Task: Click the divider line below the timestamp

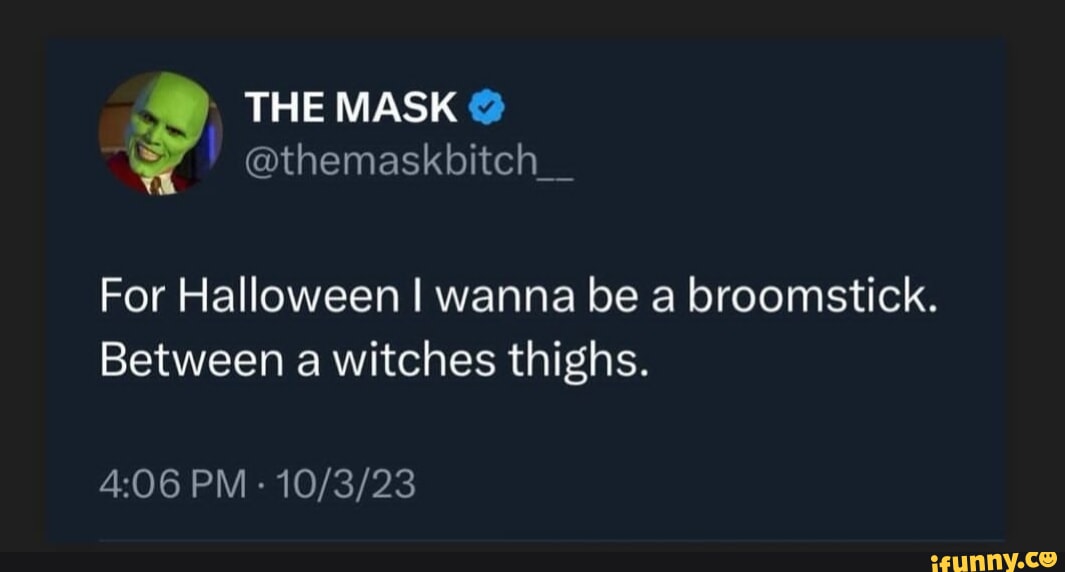Action: pos(552,541)
